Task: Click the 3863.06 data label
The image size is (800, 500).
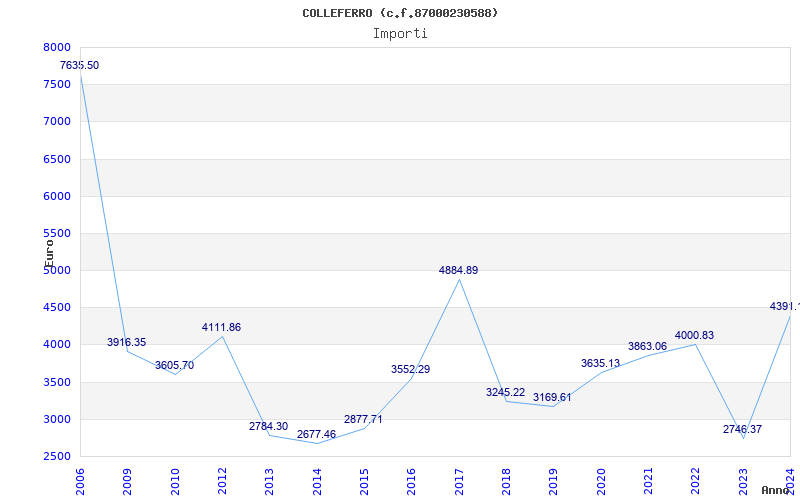Action: (x=647, y=346)
